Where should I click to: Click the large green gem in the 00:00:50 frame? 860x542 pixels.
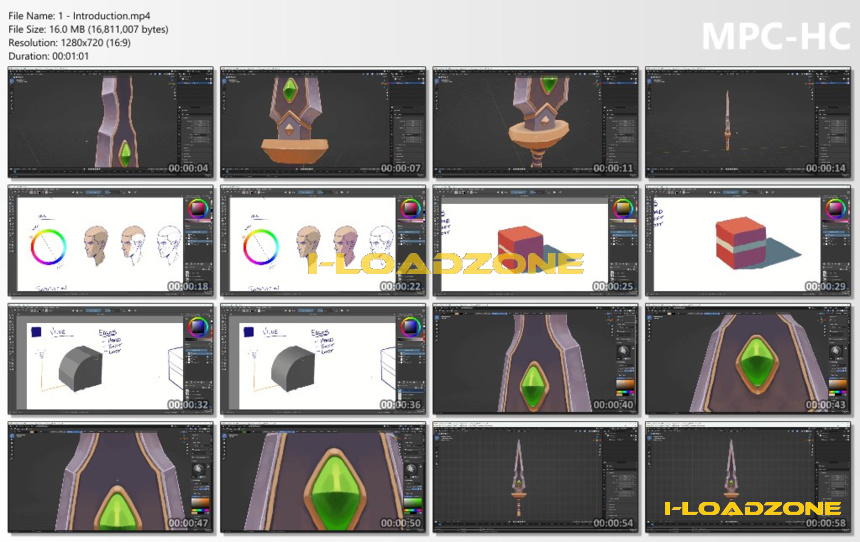(x=332, y=488)
